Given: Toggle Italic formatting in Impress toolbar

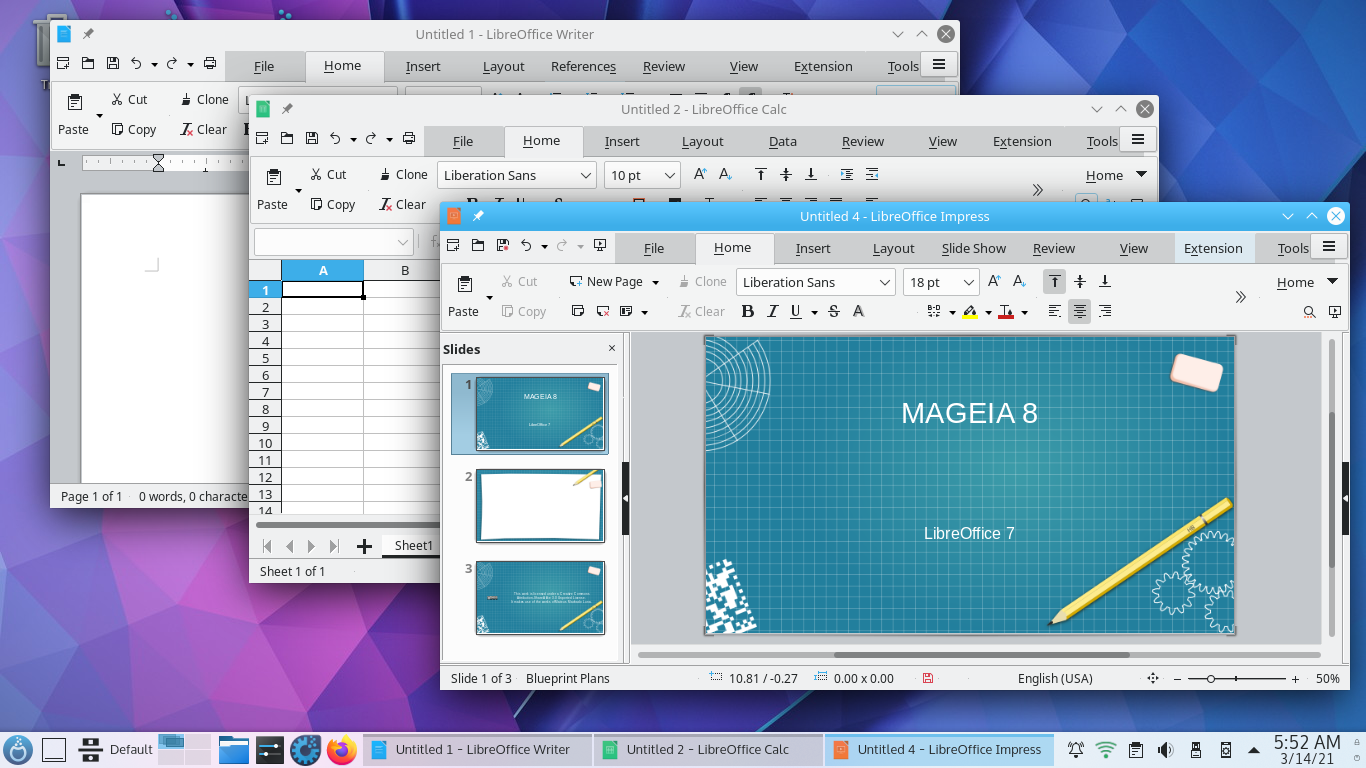Looking at the screenshot, I should coord(772,312).
